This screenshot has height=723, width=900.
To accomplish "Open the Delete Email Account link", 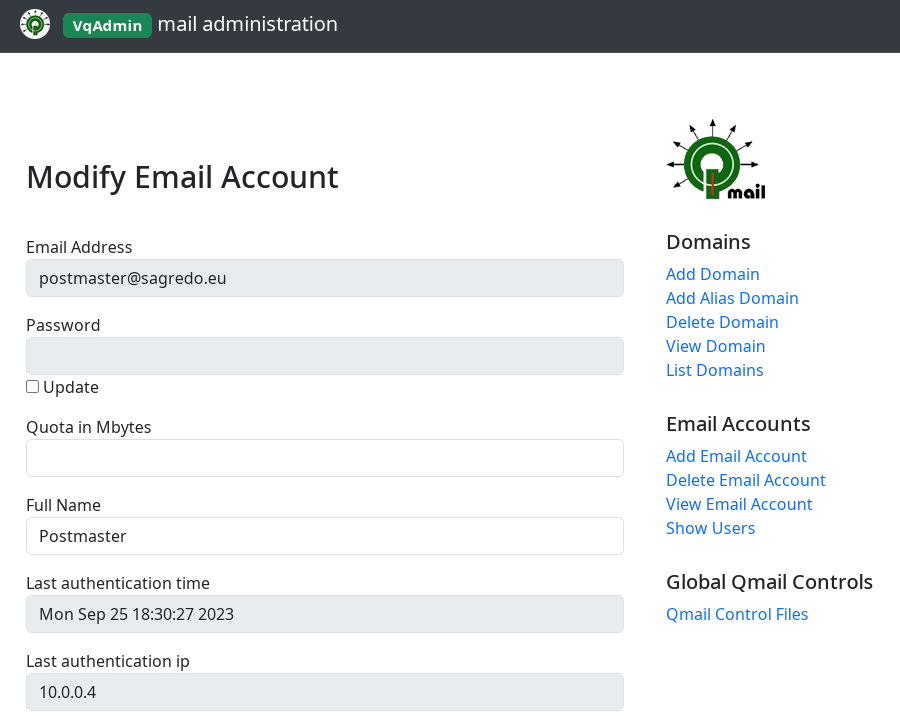I will [x=746, y=480].
